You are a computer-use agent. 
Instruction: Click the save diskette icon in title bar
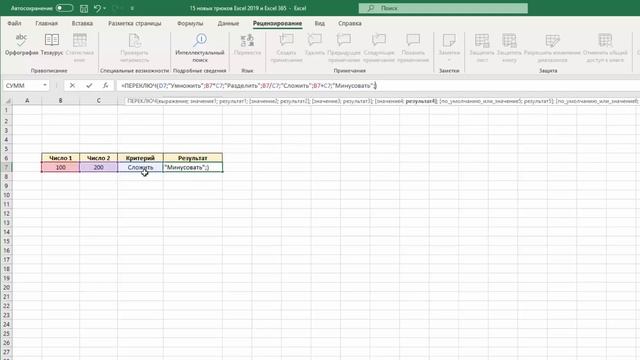(x=84, y=8)
